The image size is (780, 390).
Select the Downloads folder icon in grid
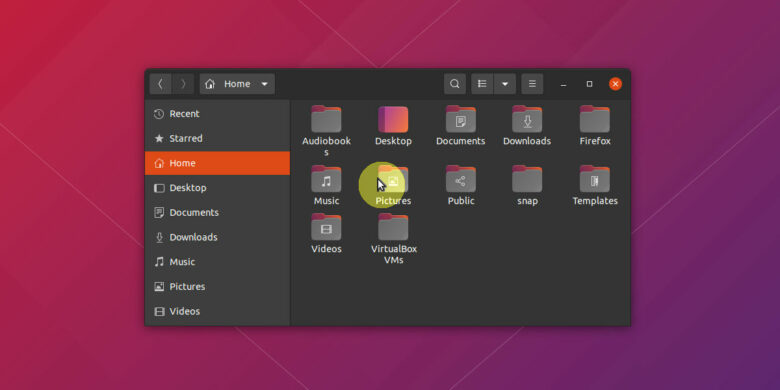point(527,119)
